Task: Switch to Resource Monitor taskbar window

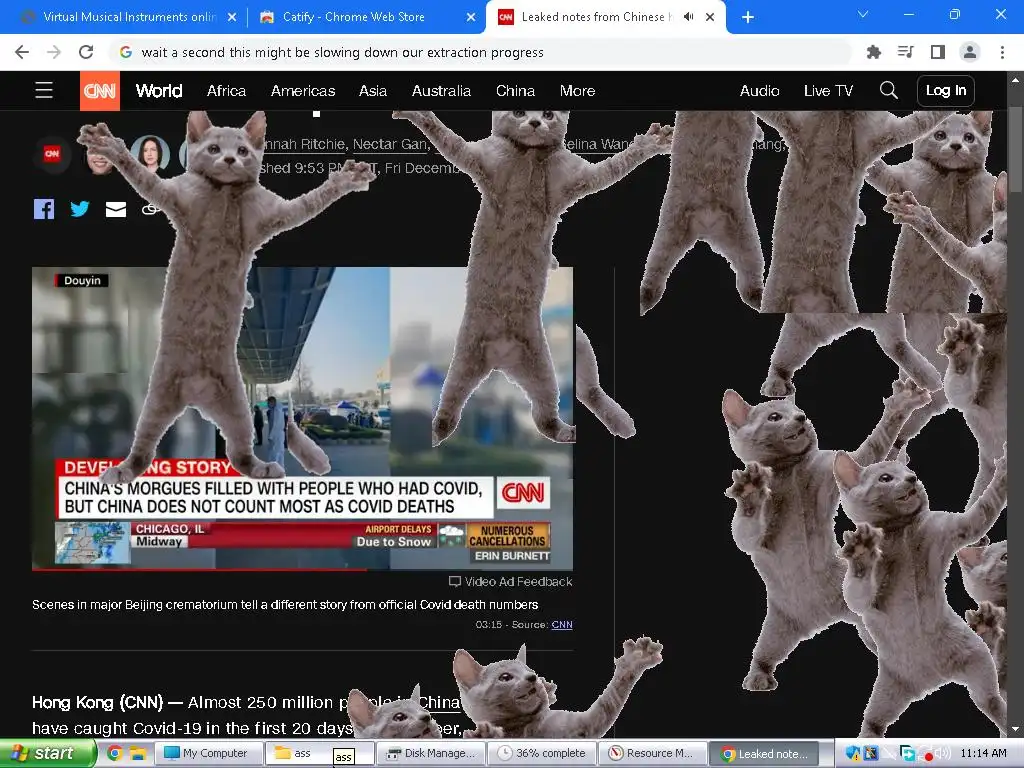Action: (x=653, y=753)
